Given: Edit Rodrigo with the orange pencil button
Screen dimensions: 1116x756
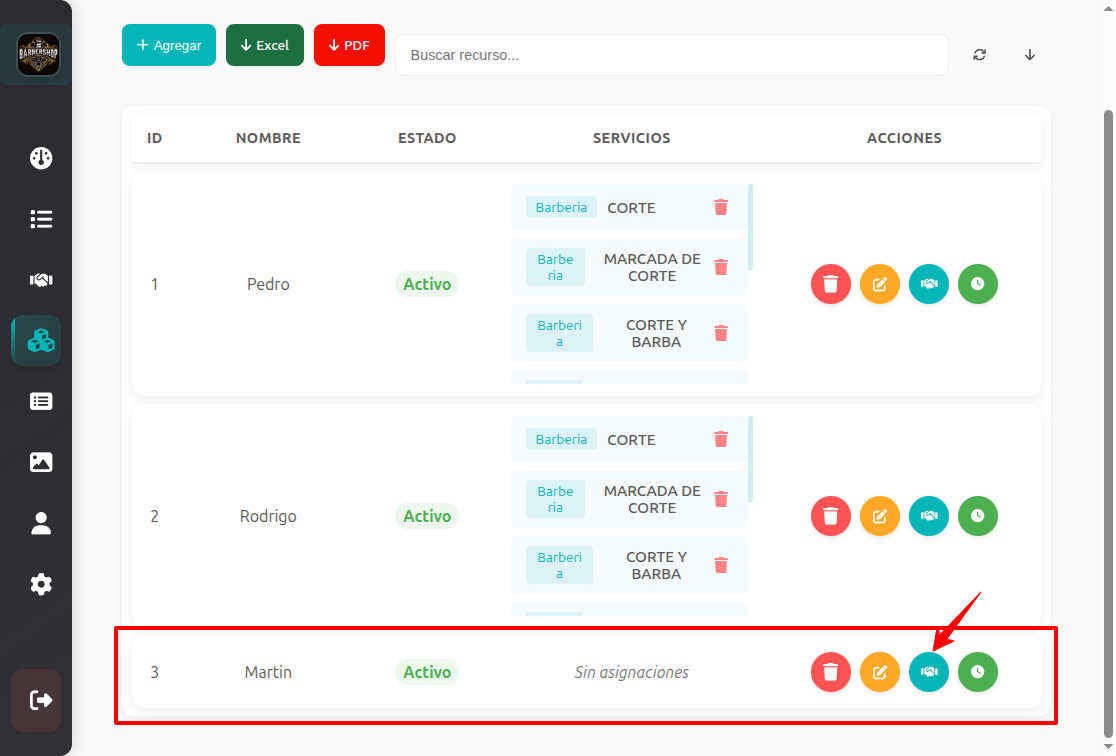Looking at the screenshot, I should coord(880,516).
